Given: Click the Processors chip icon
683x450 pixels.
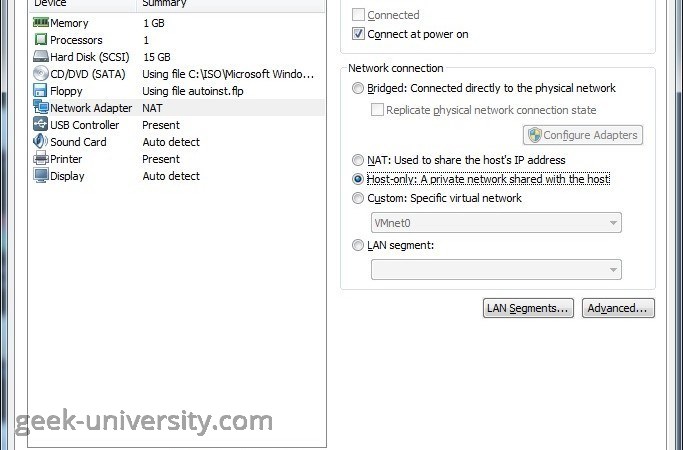Looking at the screenshot, I should tap(41, 40).
